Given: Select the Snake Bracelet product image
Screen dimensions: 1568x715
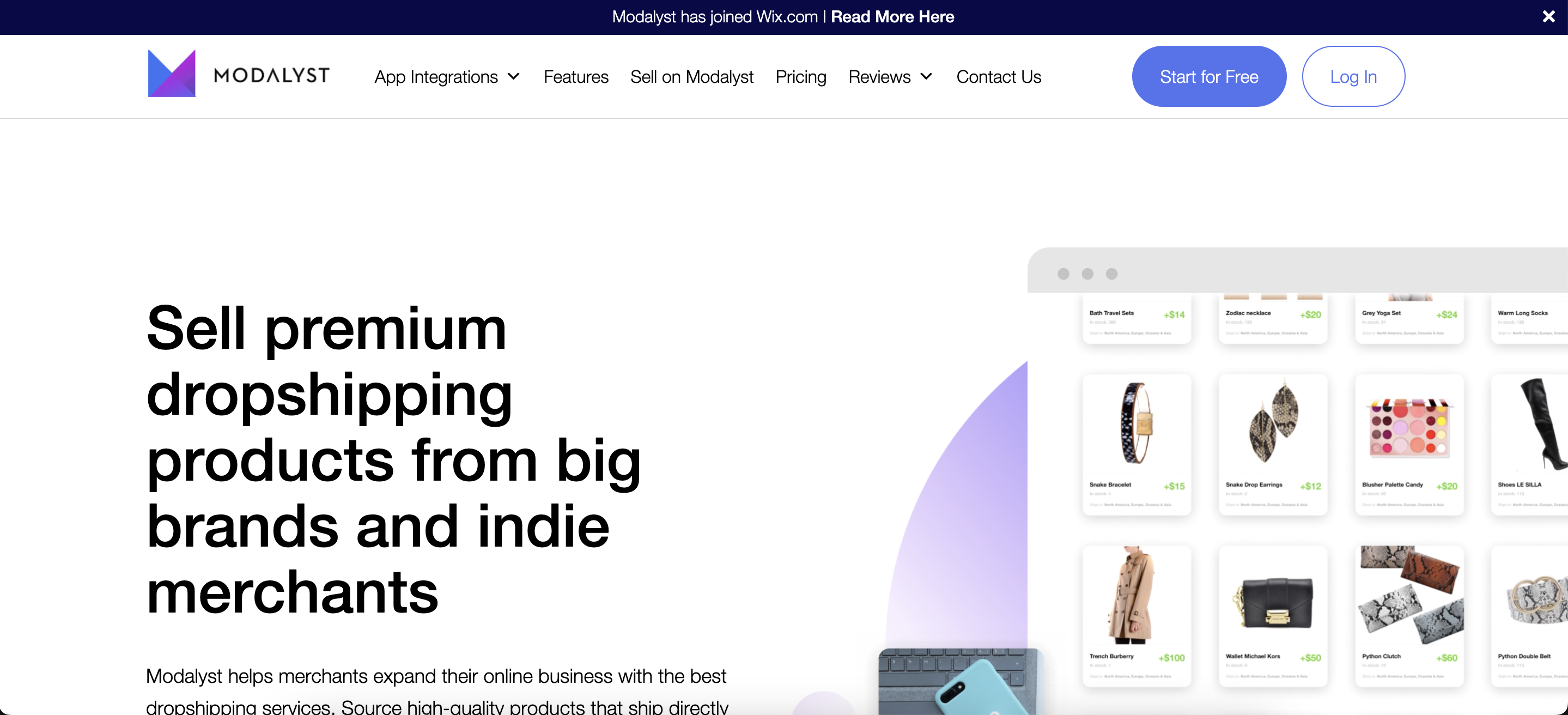Looking at the screenshot, I should click(x=1137, y=423).
